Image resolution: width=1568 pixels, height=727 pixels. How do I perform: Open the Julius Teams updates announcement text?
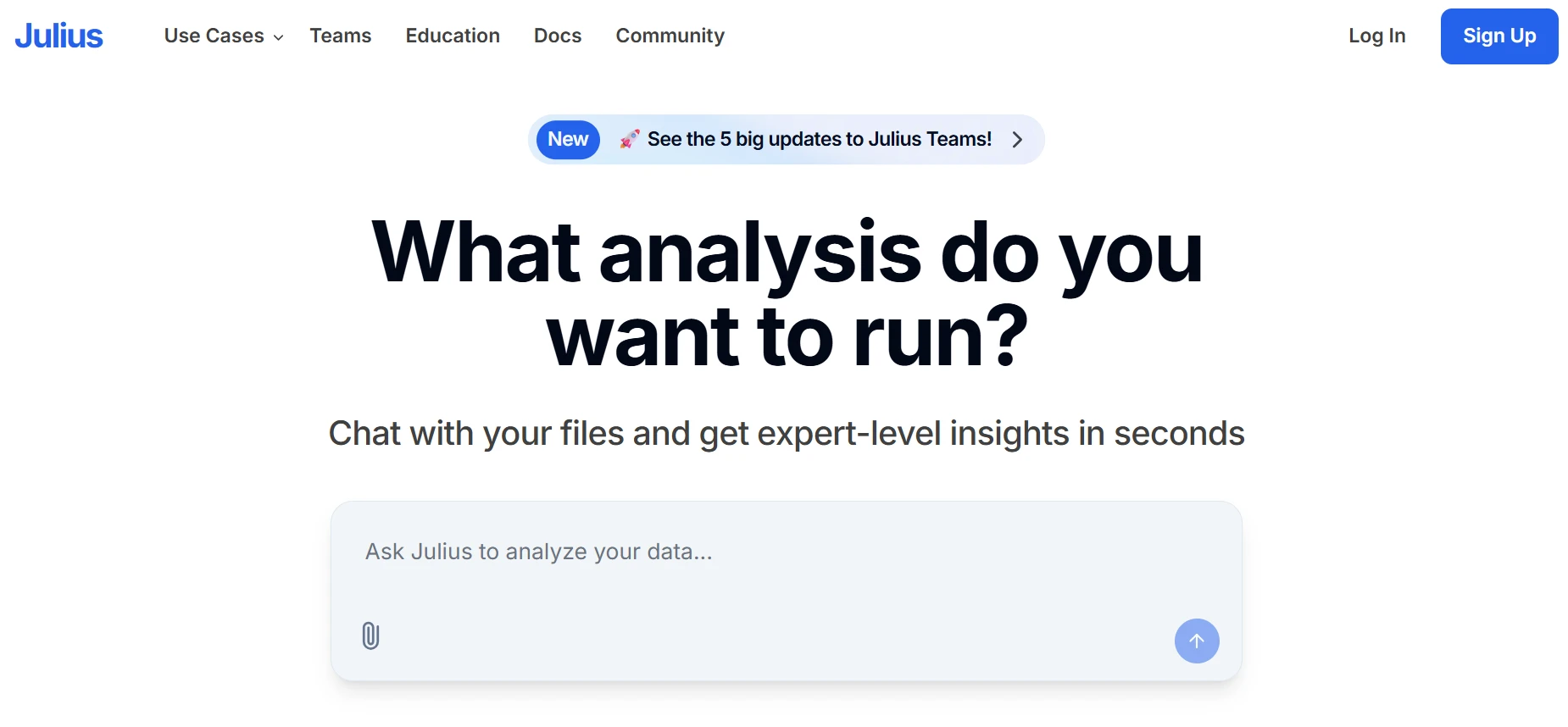(x=819, y=139)
